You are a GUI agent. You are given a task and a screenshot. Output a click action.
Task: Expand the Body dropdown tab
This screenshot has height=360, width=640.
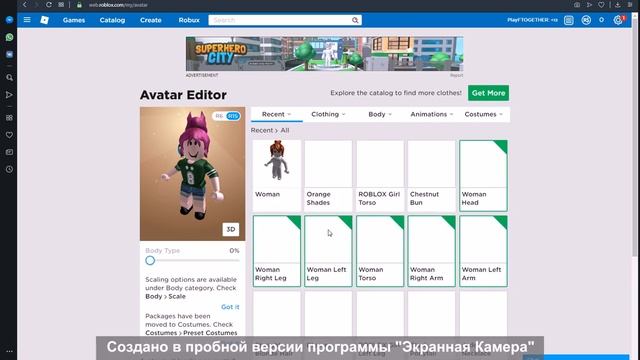point(380,114)
